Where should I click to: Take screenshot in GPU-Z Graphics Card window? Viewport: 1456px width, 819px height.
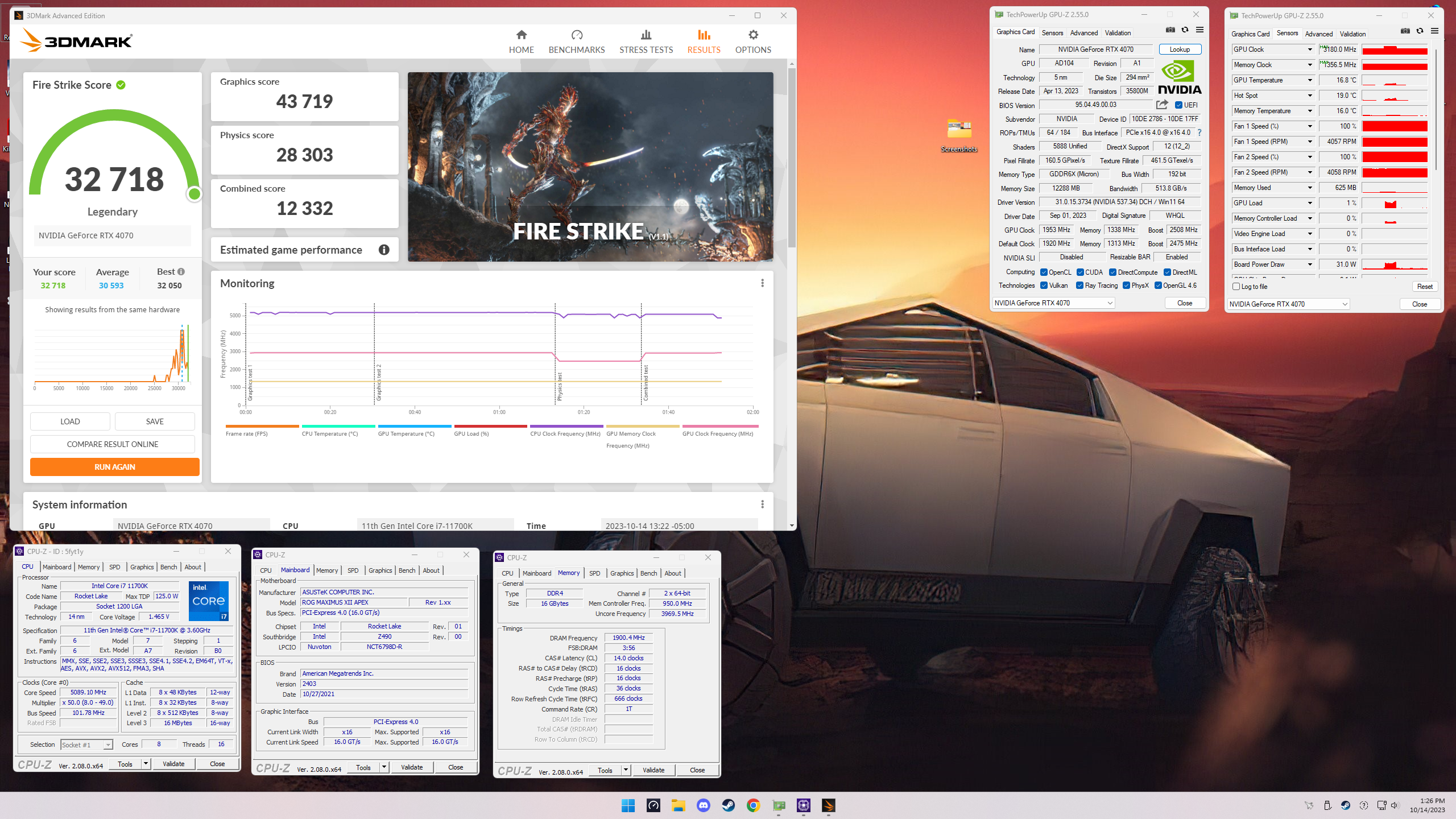tap(1170, 30)
